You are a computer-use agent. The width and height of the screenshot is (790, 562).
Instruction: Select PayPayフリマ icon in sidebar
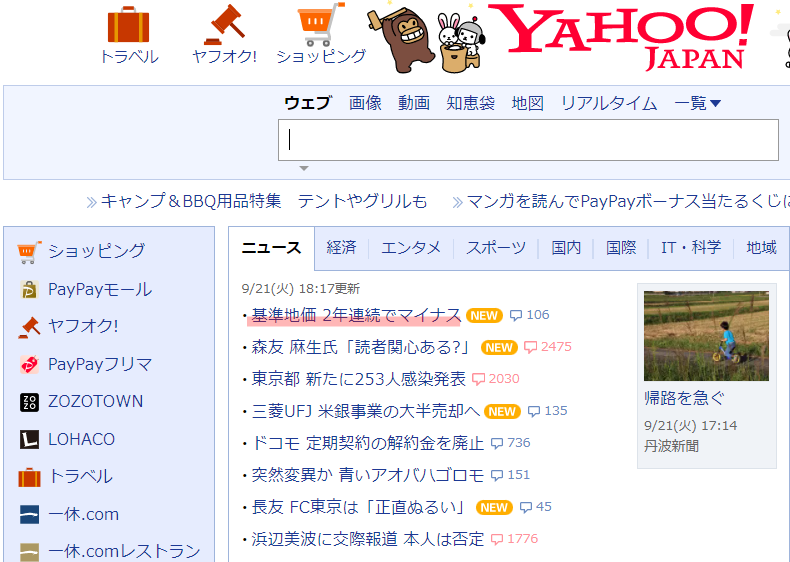(x=30, y=364)
